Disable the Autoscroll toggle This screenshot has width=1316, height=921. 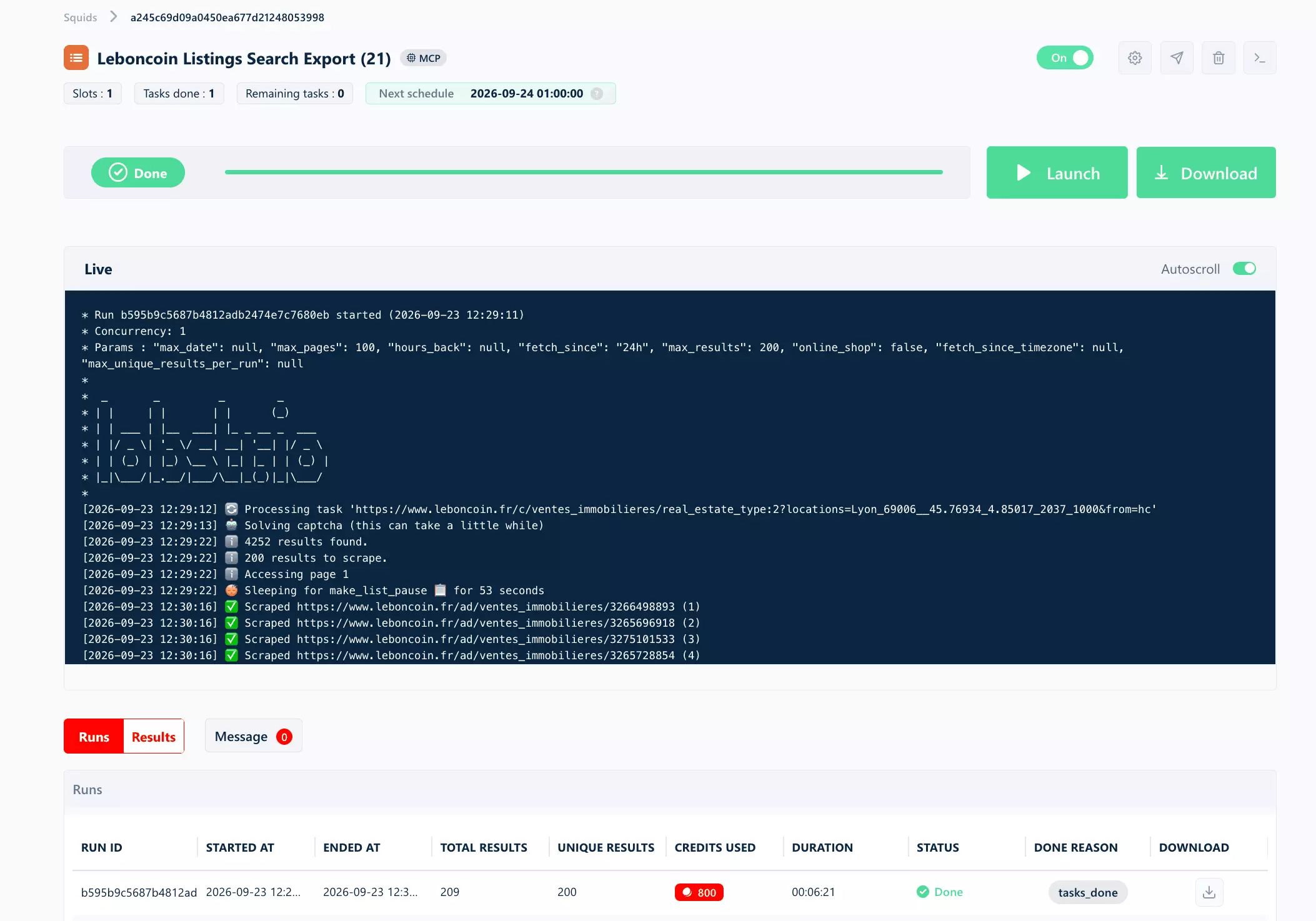1244,269
